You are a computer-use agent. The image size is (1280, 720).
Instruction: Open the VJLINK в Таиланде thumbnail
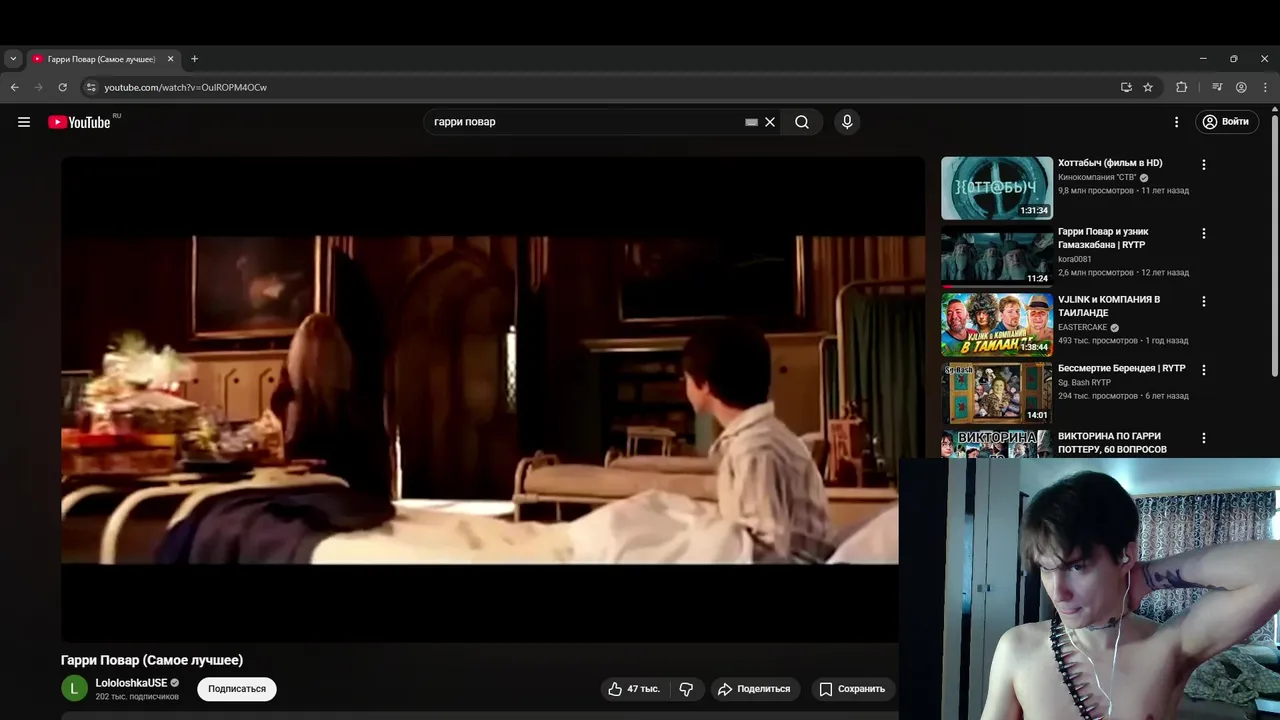[997, 324]
